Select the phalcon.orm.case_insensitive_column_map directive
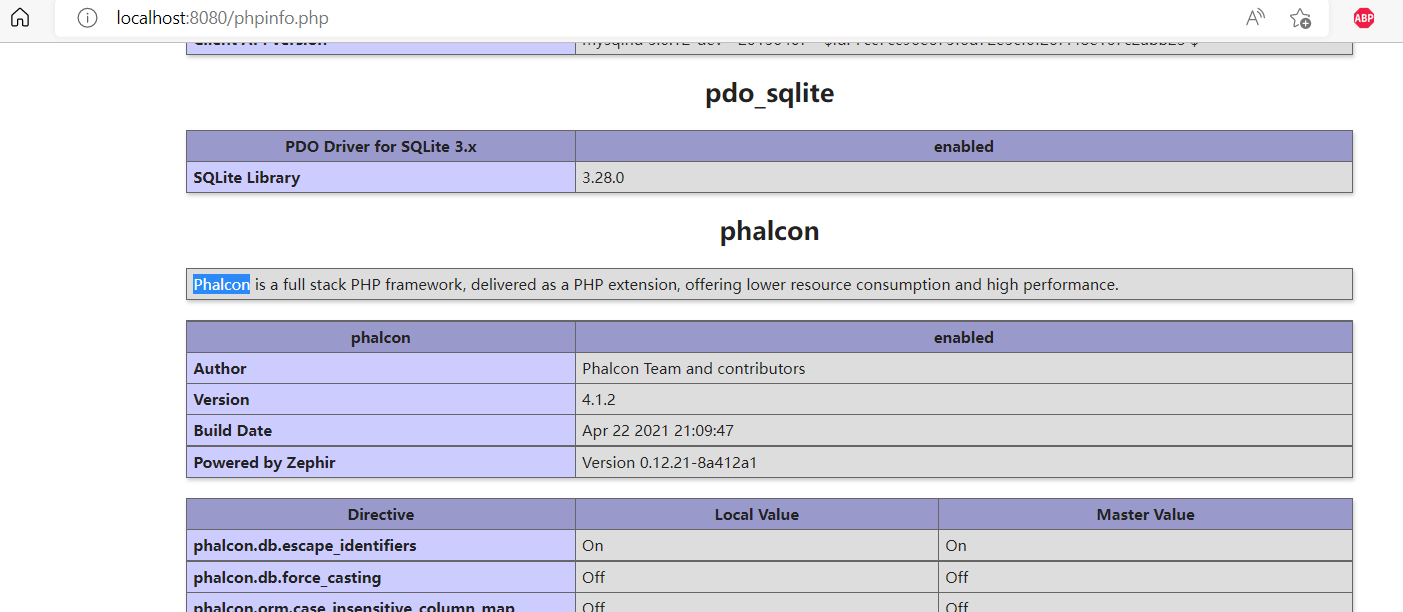Screen dimensions: 1403x612 (381, 604)
